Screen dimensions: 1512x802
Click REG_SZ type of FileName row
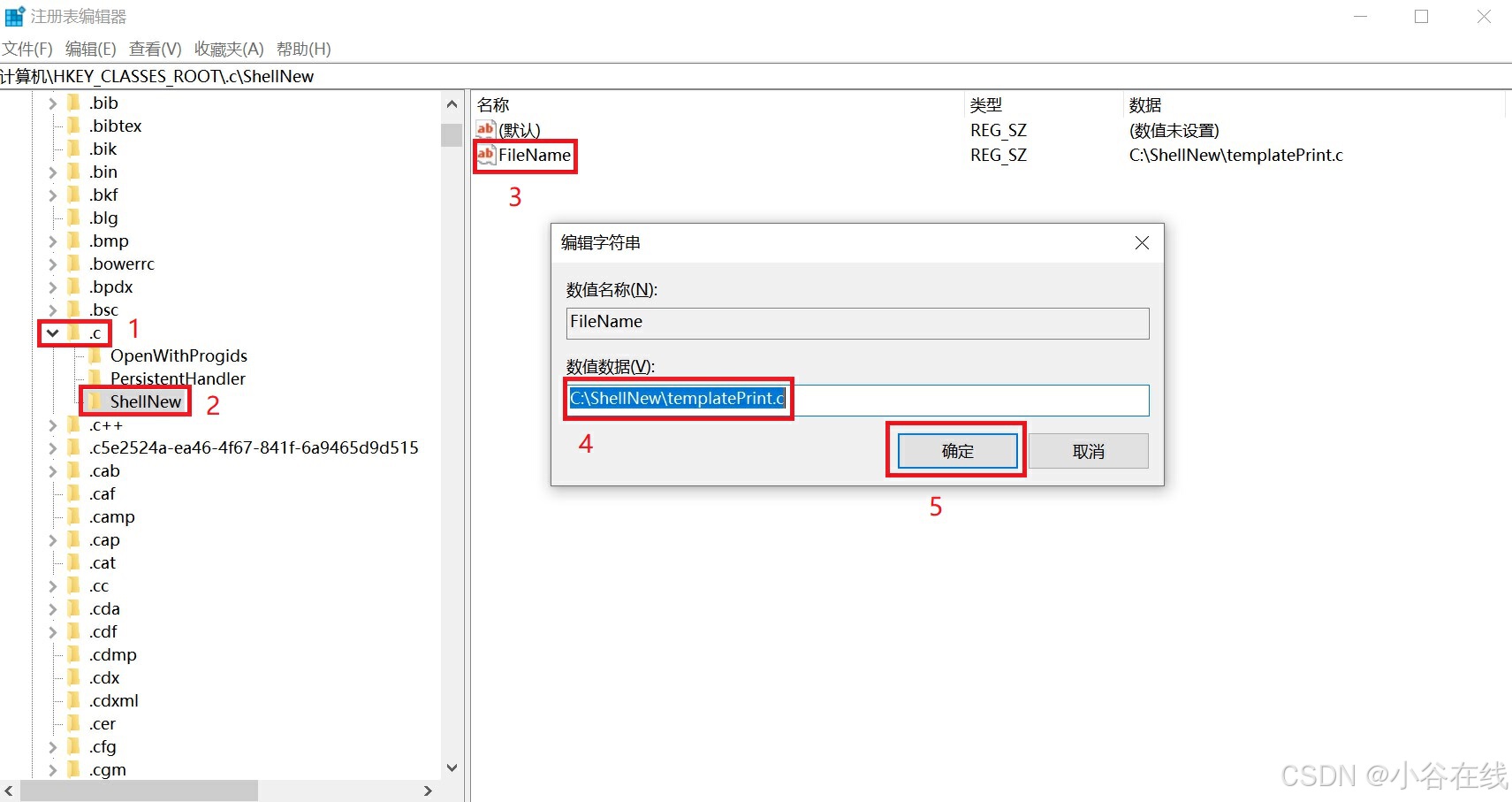998,155
